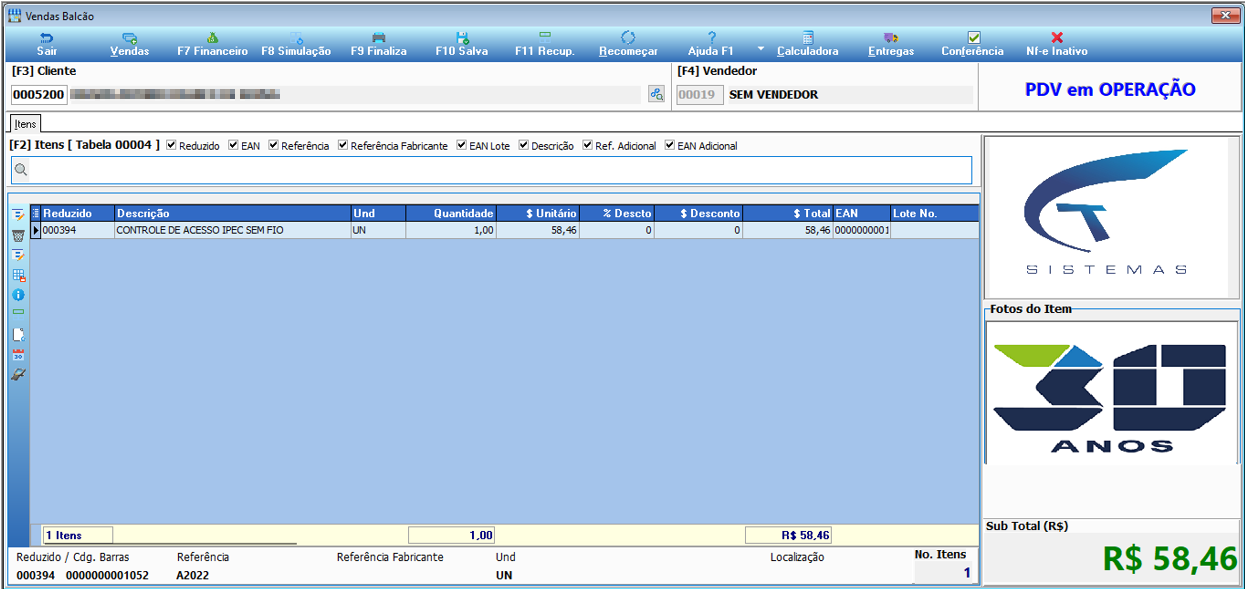Finalize sale with F9 Finaliza
The image size is (1245, 589).
(x=379, y=44)
